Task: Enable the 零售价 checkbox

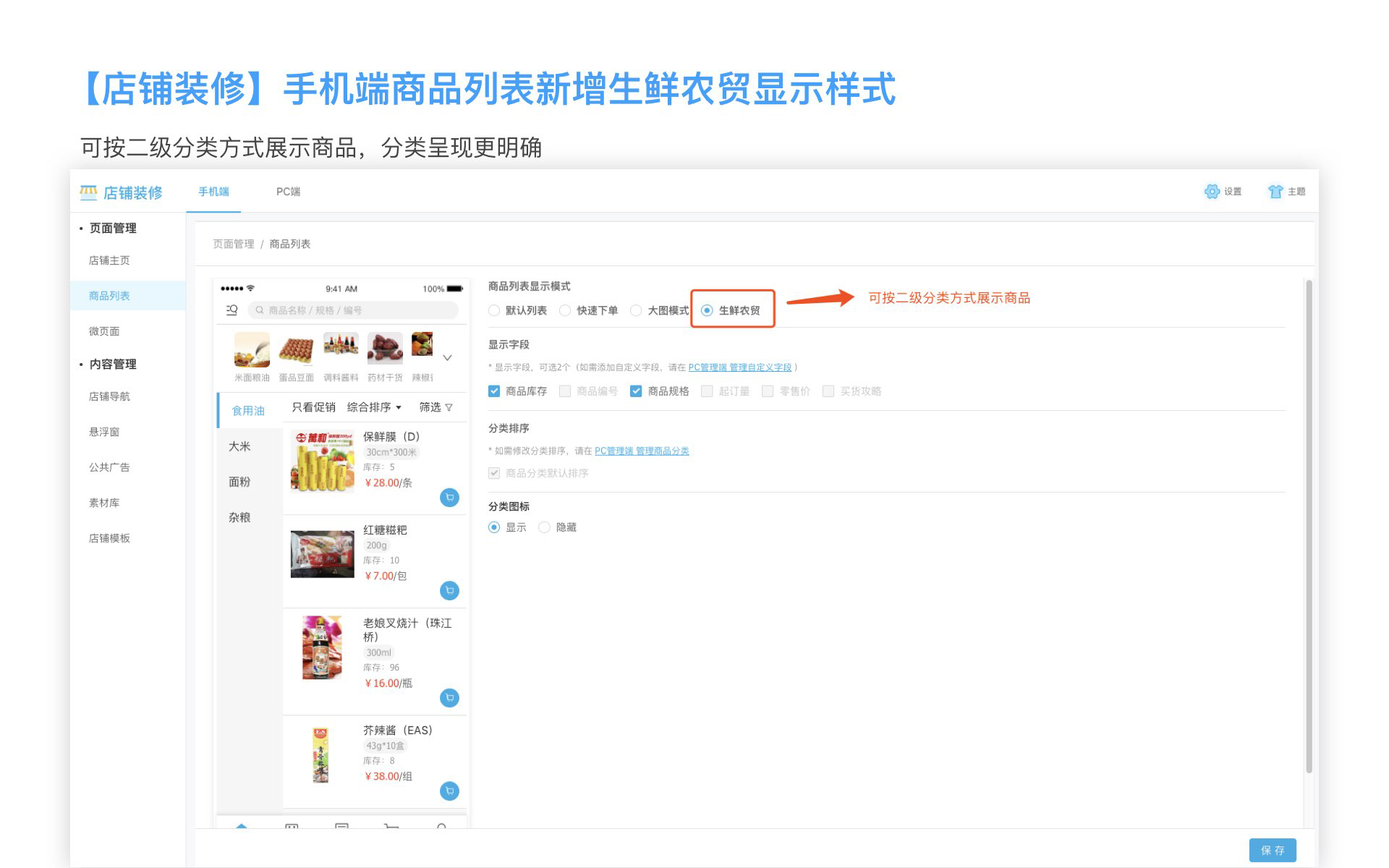Action: (x=768, y=391)
